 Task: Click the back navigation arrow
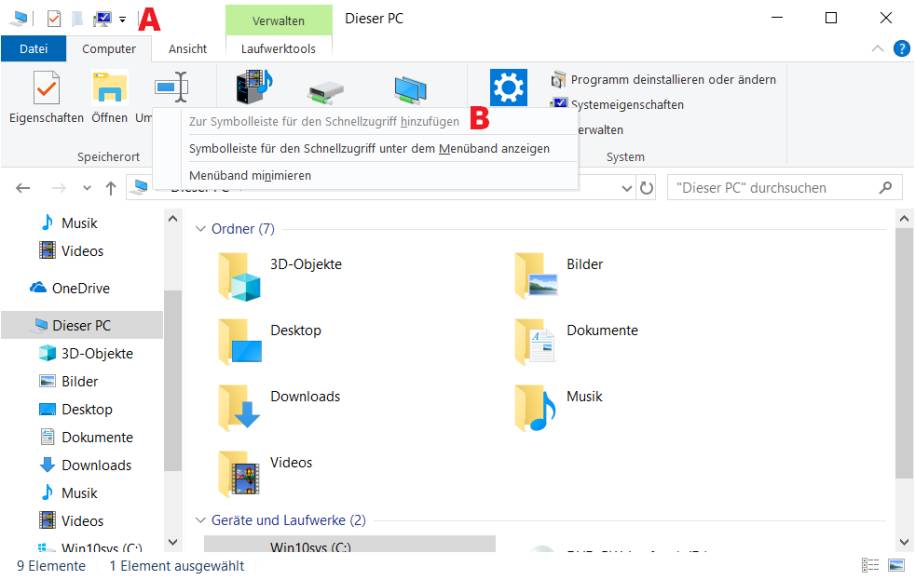point(22,188)
